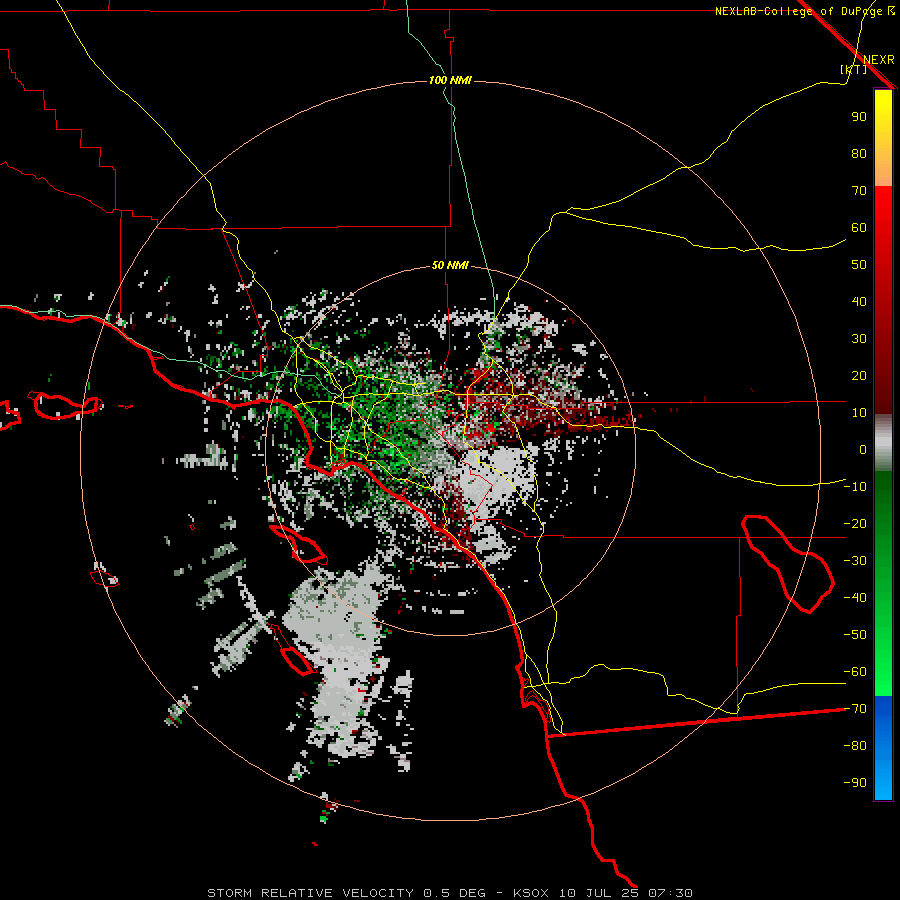This screenshot has height=900, width=900.
Task: Click the 07:30 timestamp
Action: pos(670,893)
